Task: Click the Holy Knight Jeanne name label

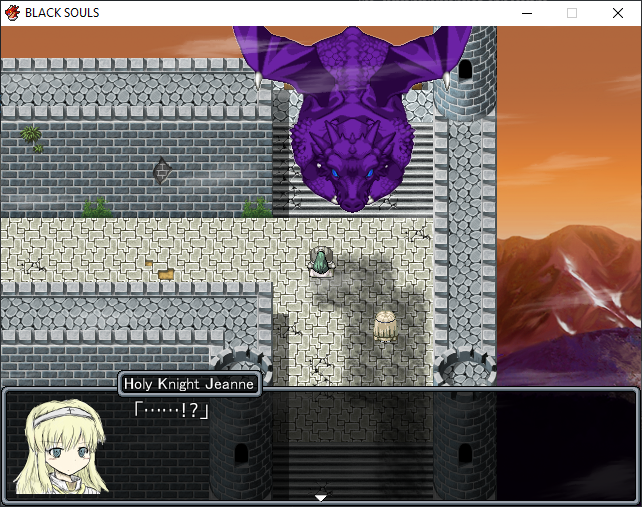Action: 189,384
